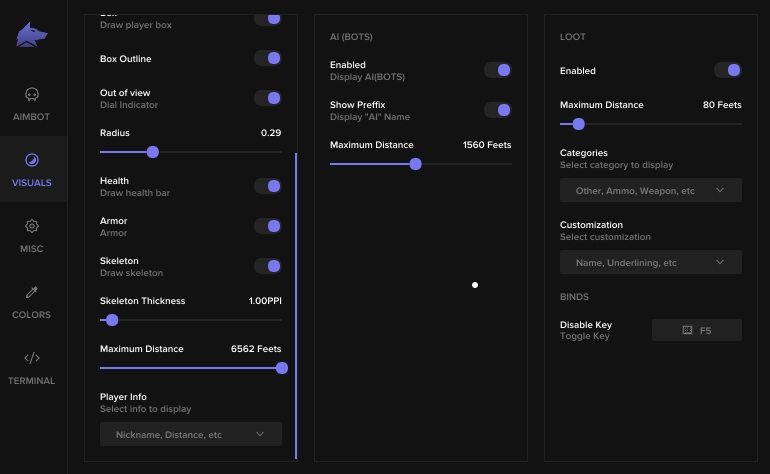Screen dimensions: 770x474
Task: Open the Terminal code icon
Action: 32,358
